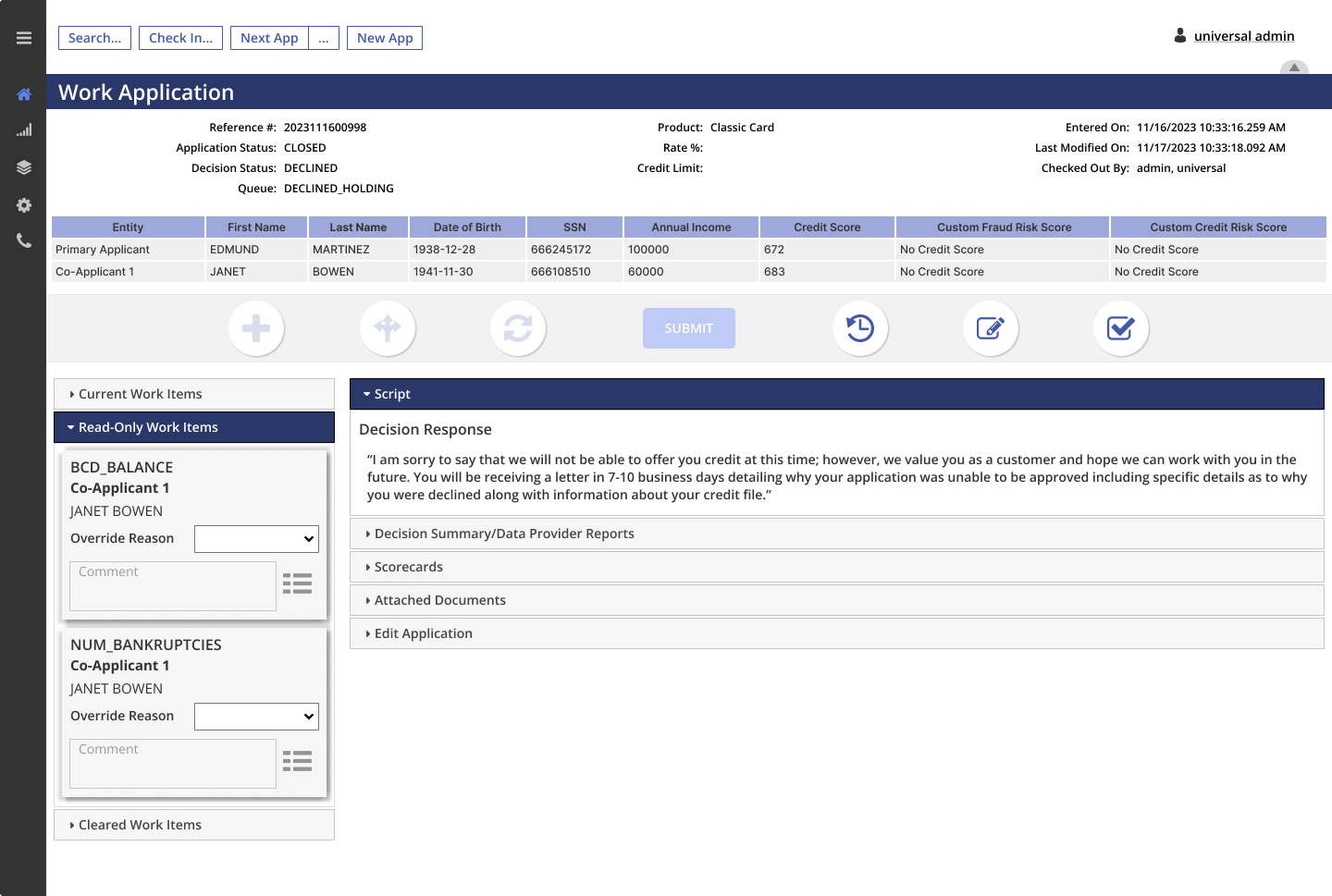This screenshot has width=1332, height=896.
Task: Click the list icon beside the BCD_BALANCE comment
Action: pyautogui.click(x=297, y=583)
